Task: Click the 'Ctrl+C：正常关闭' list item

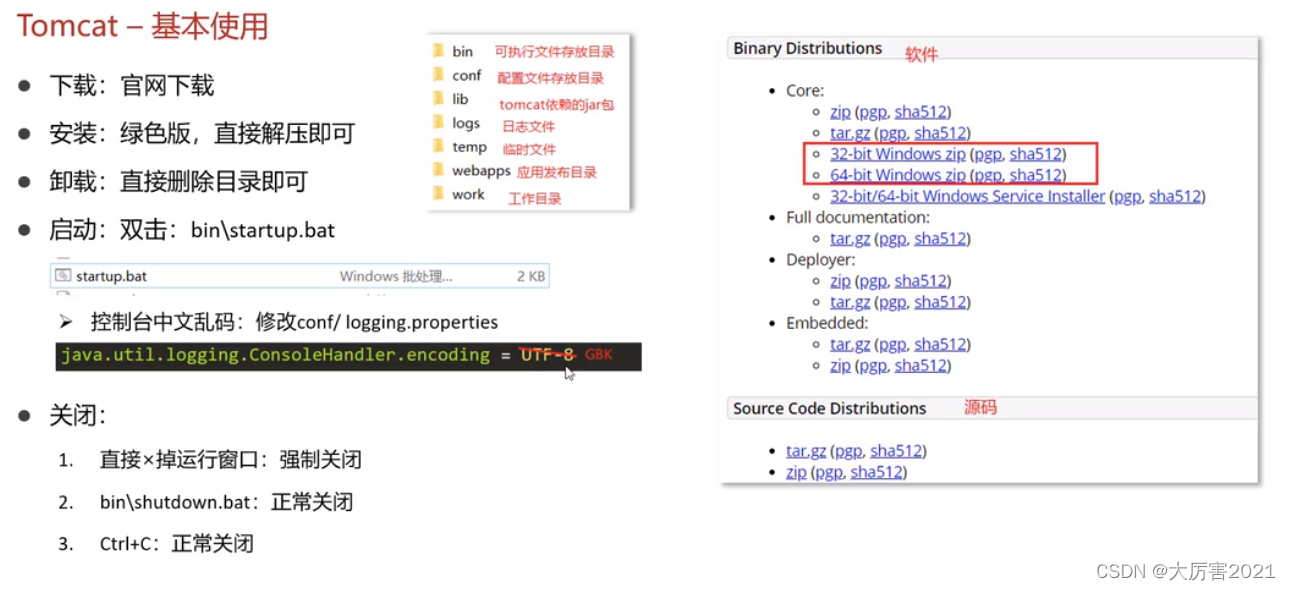Action: (x=176, y=544)
